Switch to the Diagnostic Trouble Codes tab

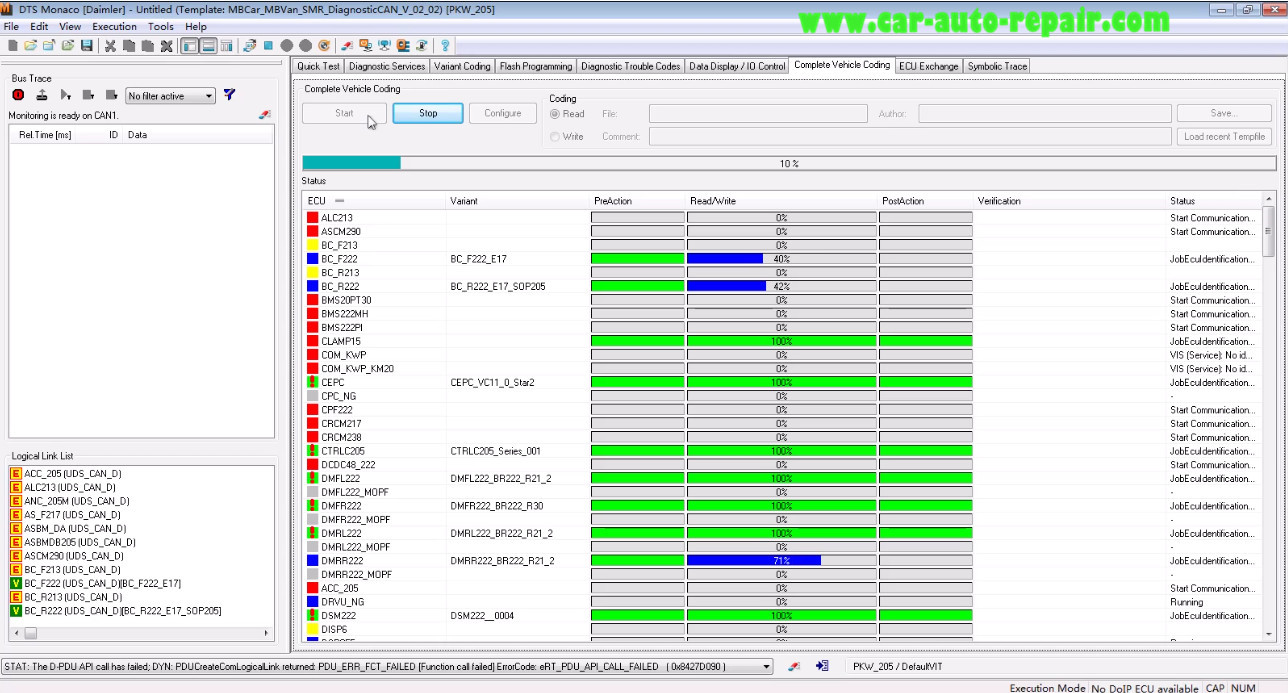(x=631, y=66)
